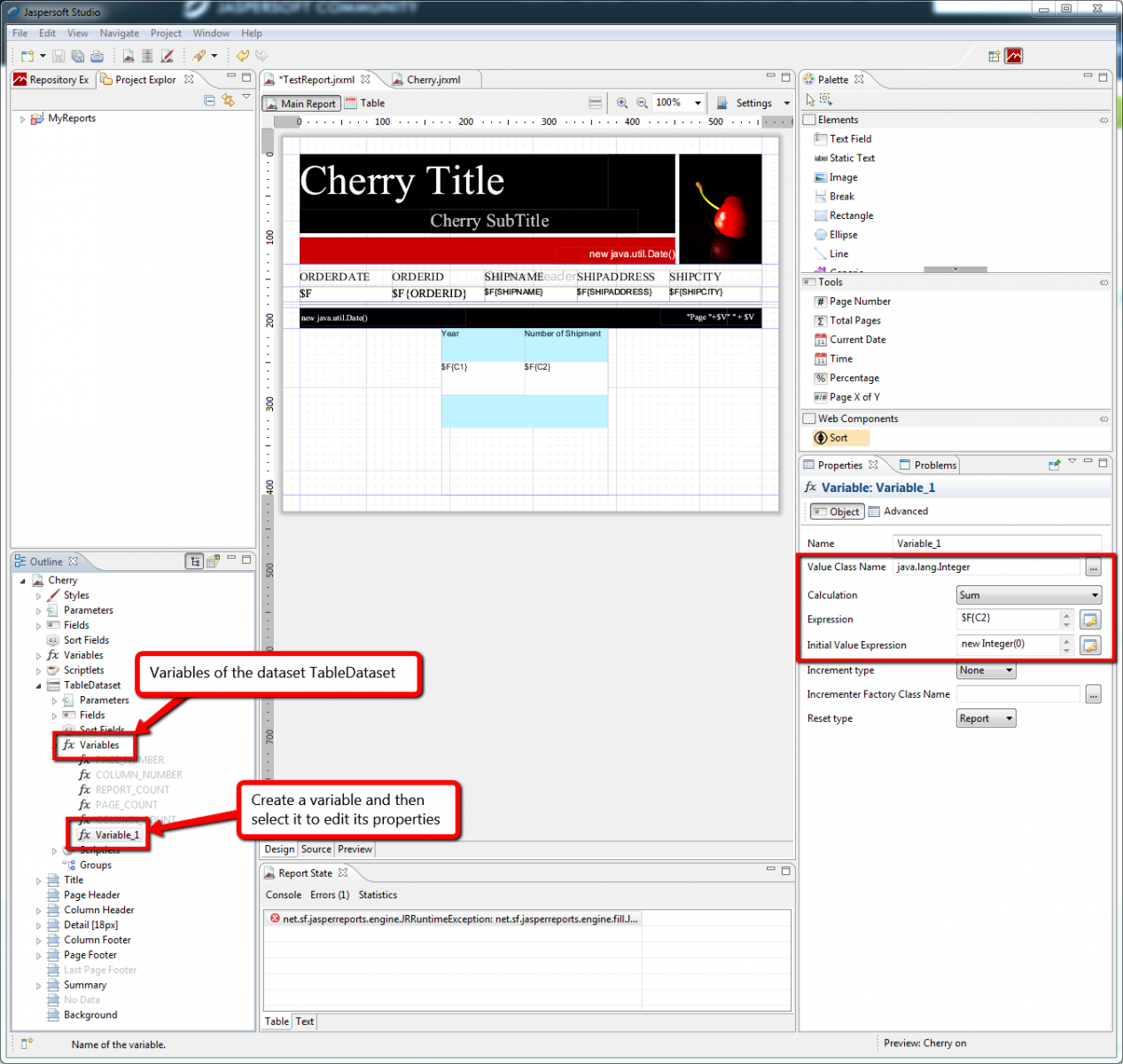Select the Text Field palette element
Screen dimensions: 1123x1064
[x=843, y=139]
